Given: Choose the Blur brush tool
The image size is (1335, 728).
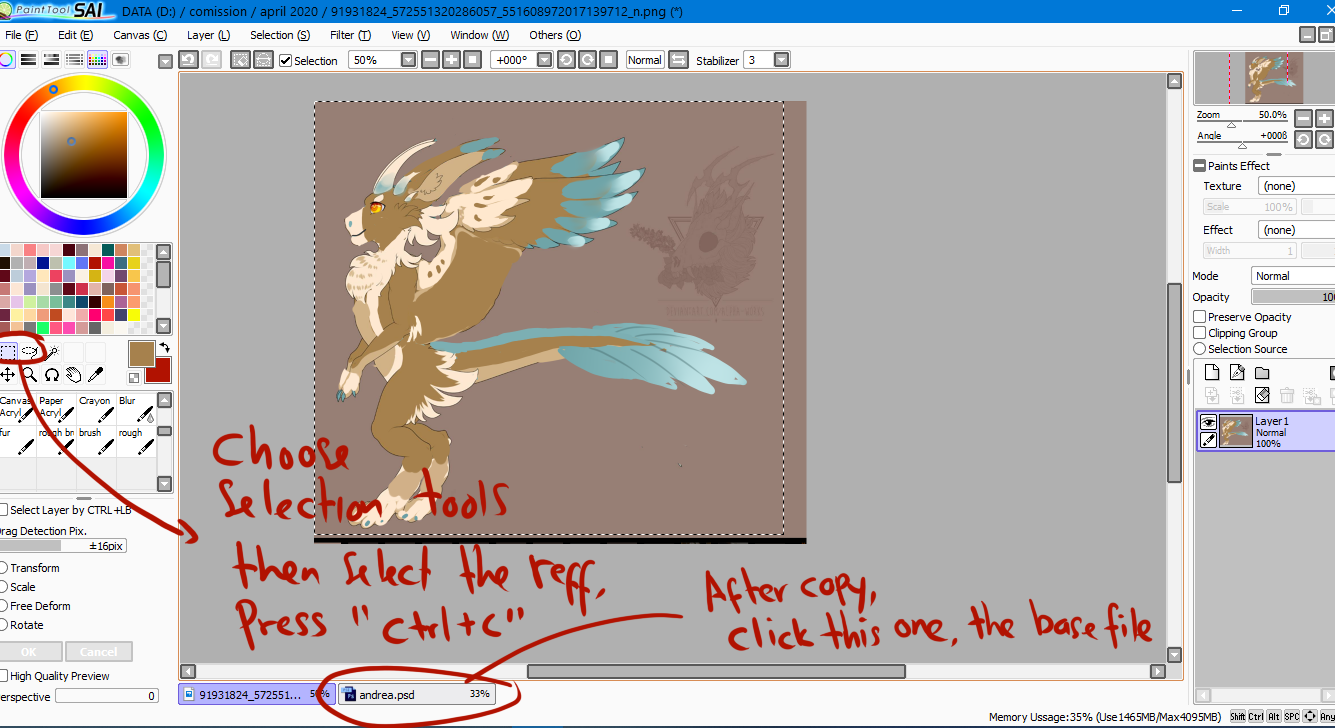Looking at the screenshot, I should 136,410.
